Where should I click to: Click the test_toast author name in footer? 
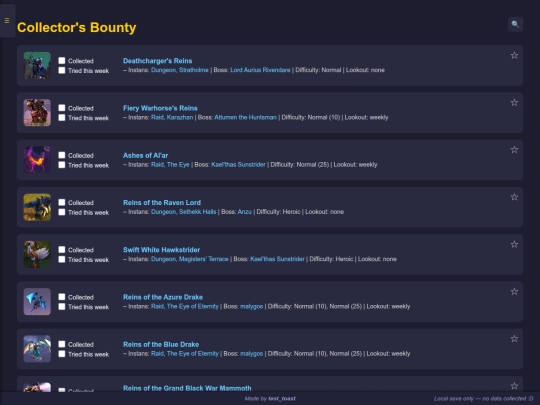tap(282, 398)
